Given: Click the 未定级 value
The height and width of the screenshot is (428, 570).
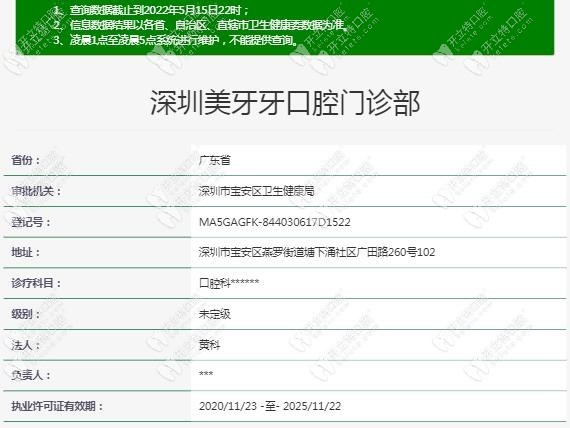Looking at the screenshot, I should click(x=214, y=314).
